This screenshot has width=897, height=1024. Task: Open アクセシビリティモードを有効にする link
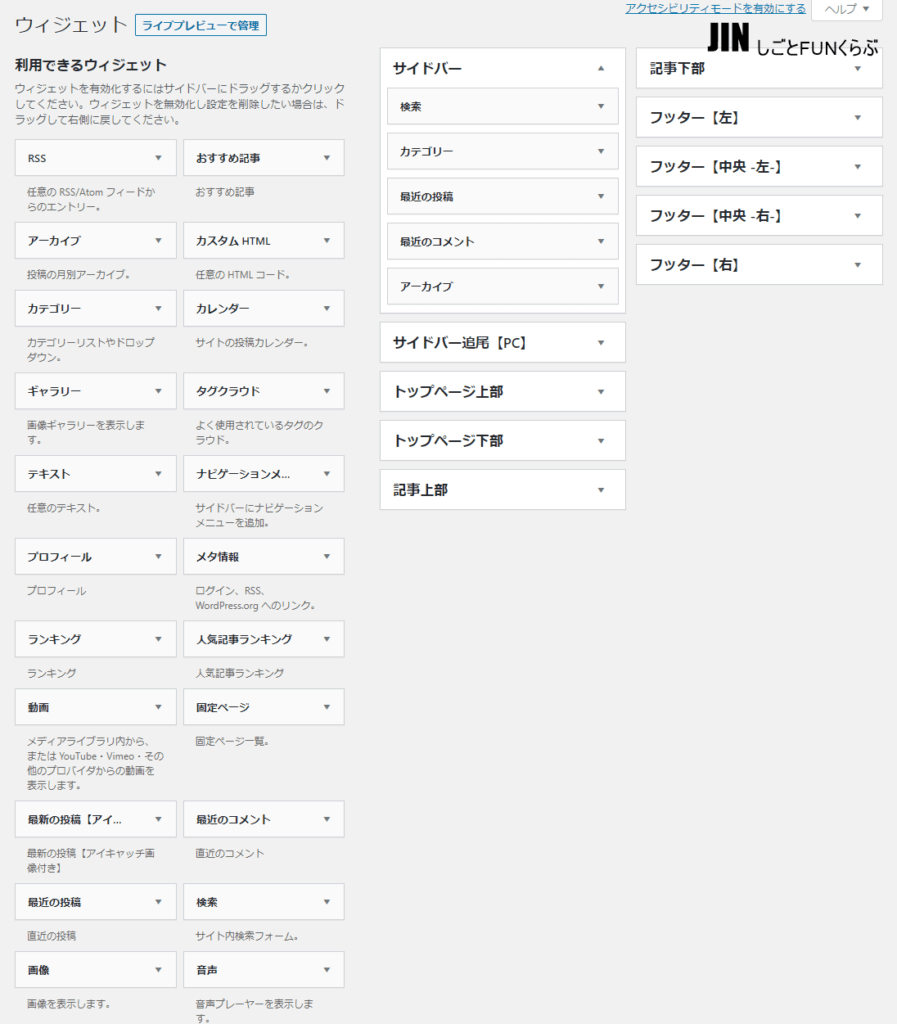(x=716, y=8)
